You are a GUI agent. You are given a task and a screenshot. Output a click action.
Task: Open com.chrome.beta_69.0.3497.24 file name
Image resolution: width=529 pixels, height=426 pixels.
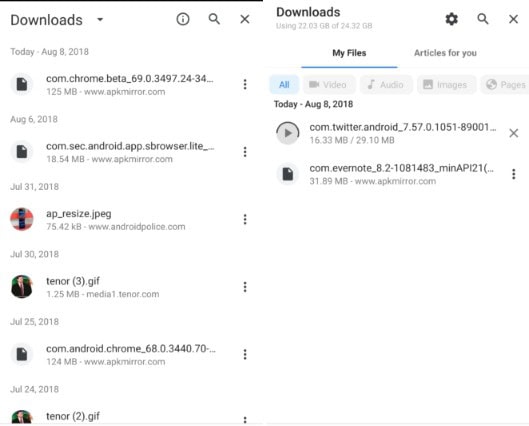(130, 79)
